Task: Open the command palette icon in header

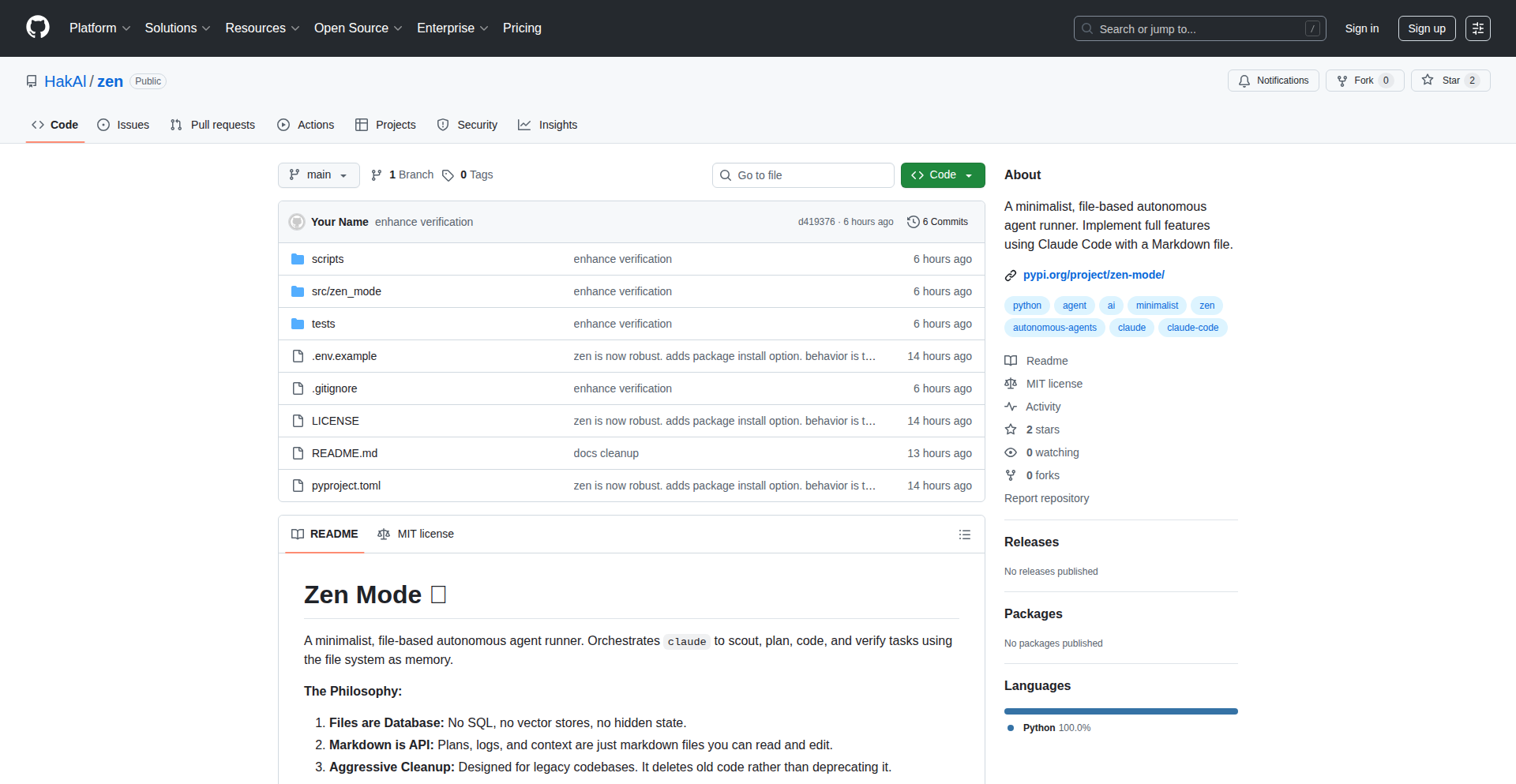Action: coord(1478,28)
